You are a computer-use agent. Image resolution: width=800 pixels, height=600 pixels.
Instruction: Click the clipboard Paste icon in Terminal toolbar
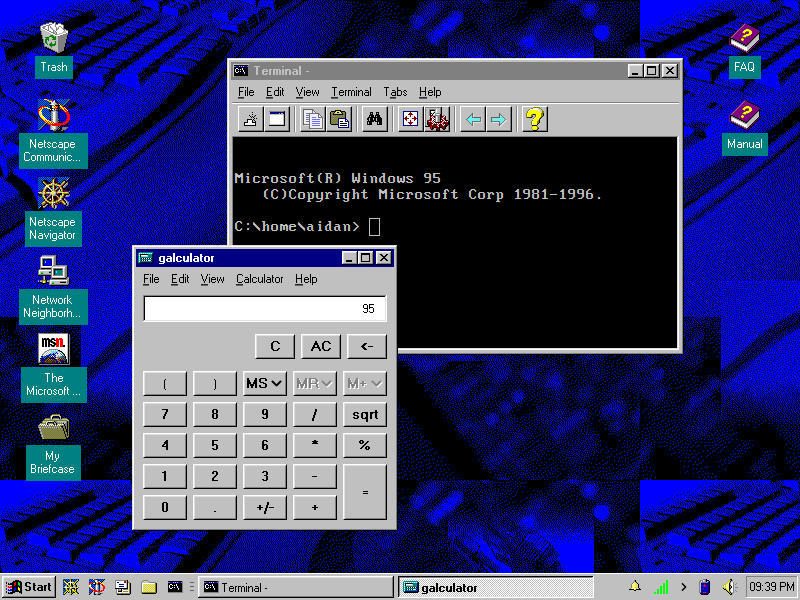click(x=339, y=120)
